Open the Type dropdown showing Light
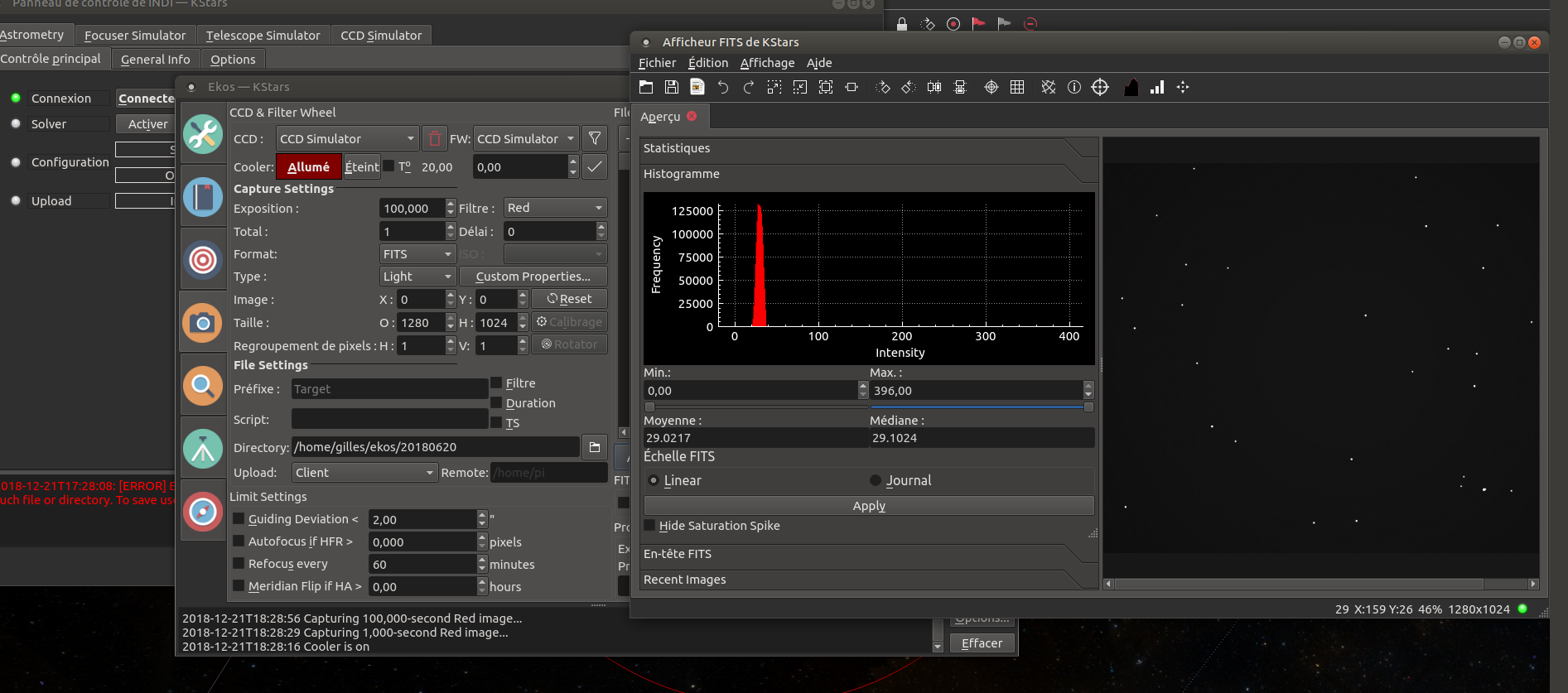The width and height of the screenshot is (1568, 693). [x=417, y=277]
